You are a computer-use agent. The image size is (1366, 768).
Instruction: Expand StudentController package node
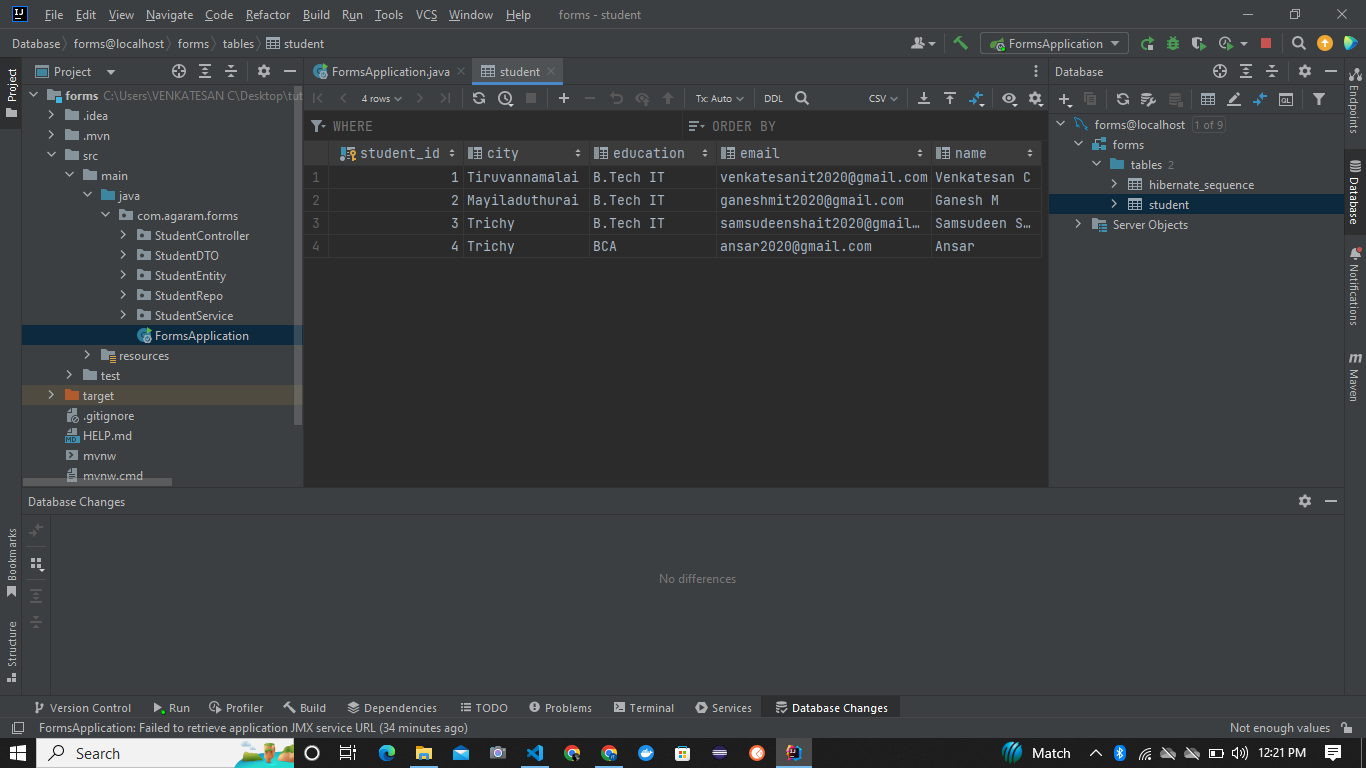[x=123, y=235]
